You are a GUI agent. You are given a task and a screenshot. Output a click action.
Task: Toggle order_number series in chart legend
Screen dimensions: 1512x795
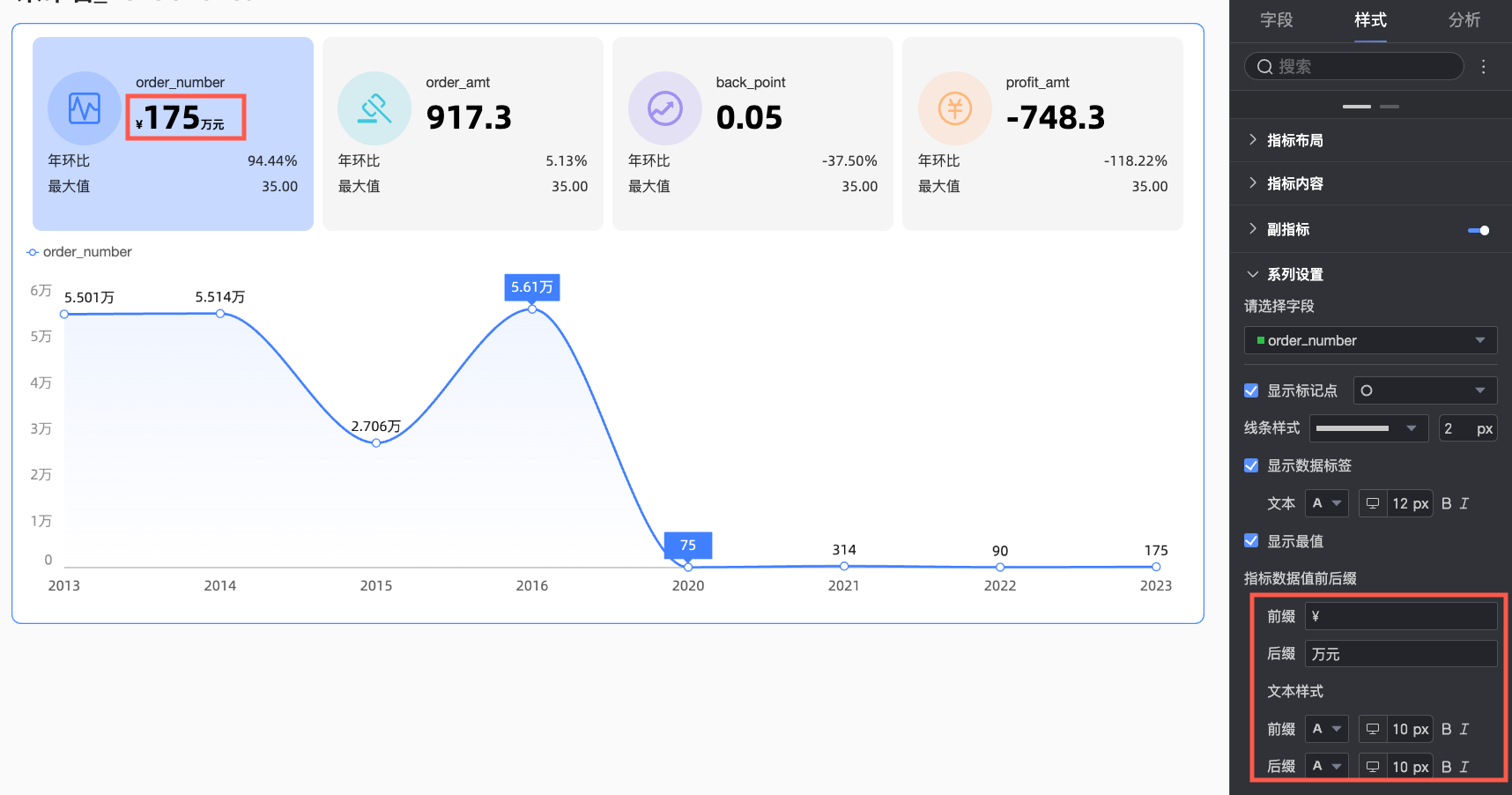point(79,252)
